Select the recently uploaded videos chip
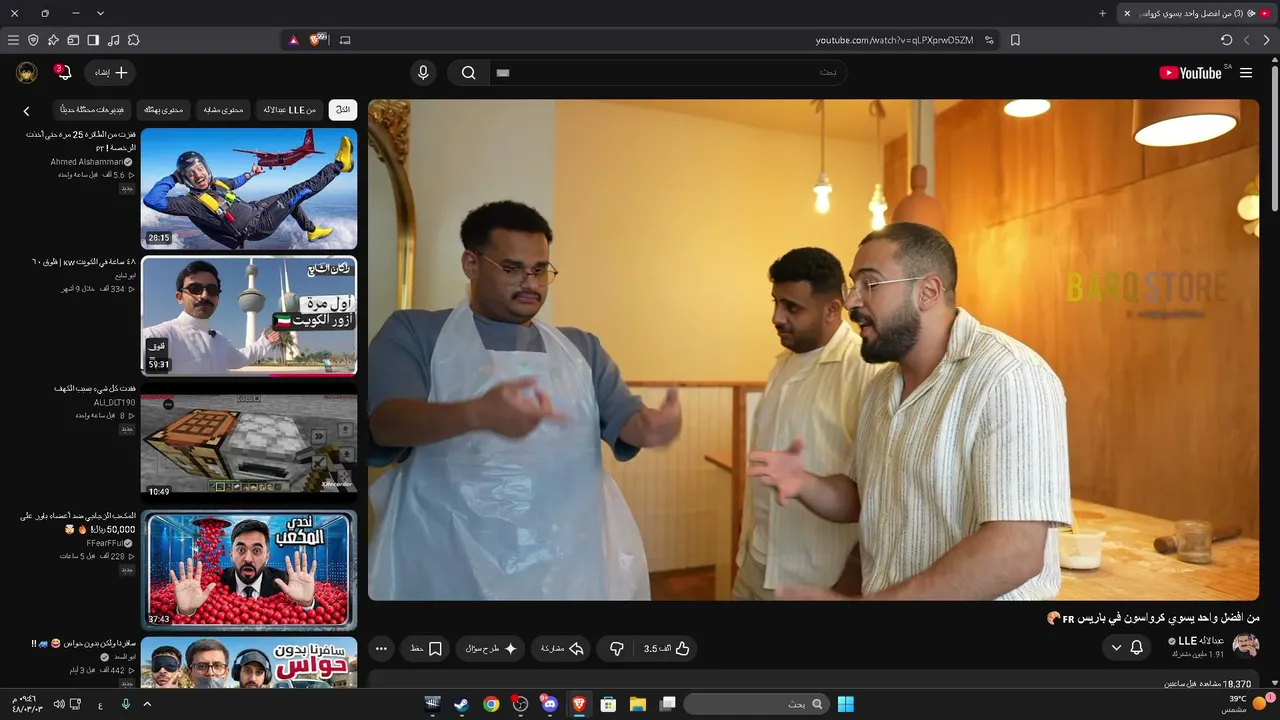This screenshot has width=1280, height=720. point(92,110)
